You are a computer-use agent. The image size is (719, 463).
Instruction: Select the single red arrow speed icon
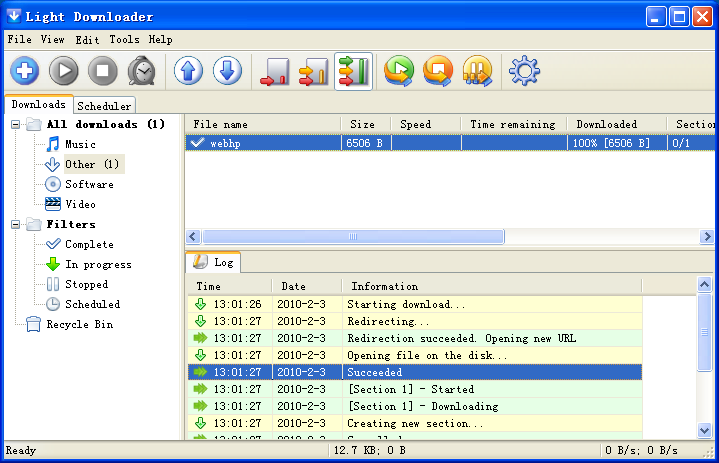(274, 72)
